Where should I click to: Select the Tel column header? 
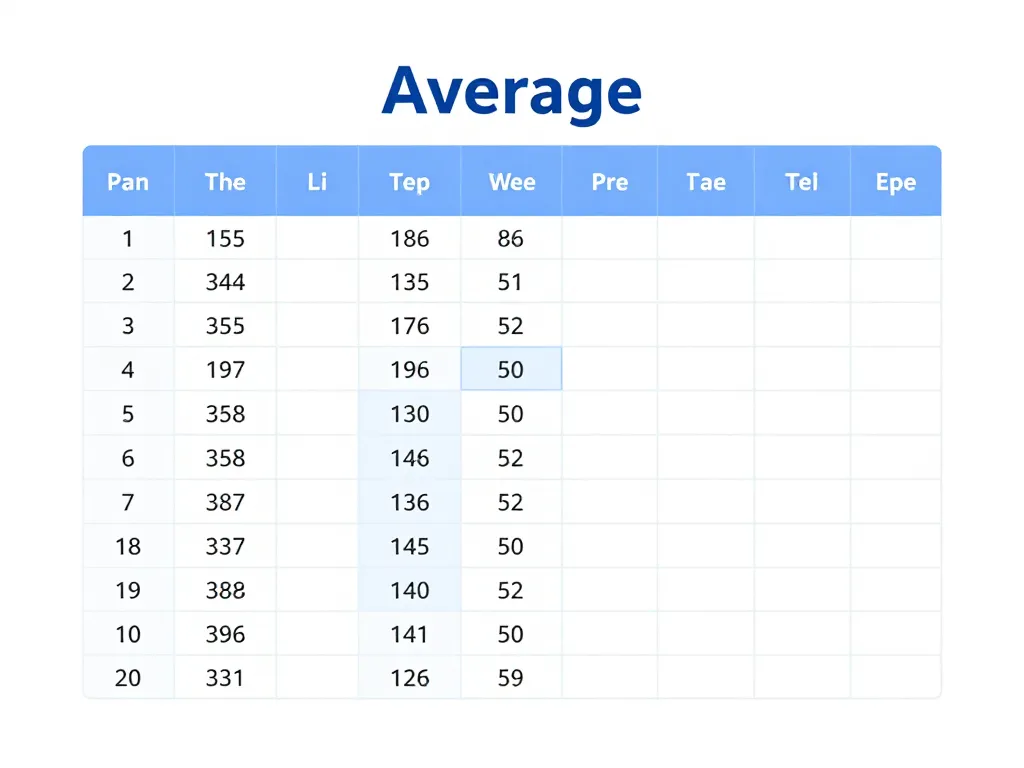(802, 182)
